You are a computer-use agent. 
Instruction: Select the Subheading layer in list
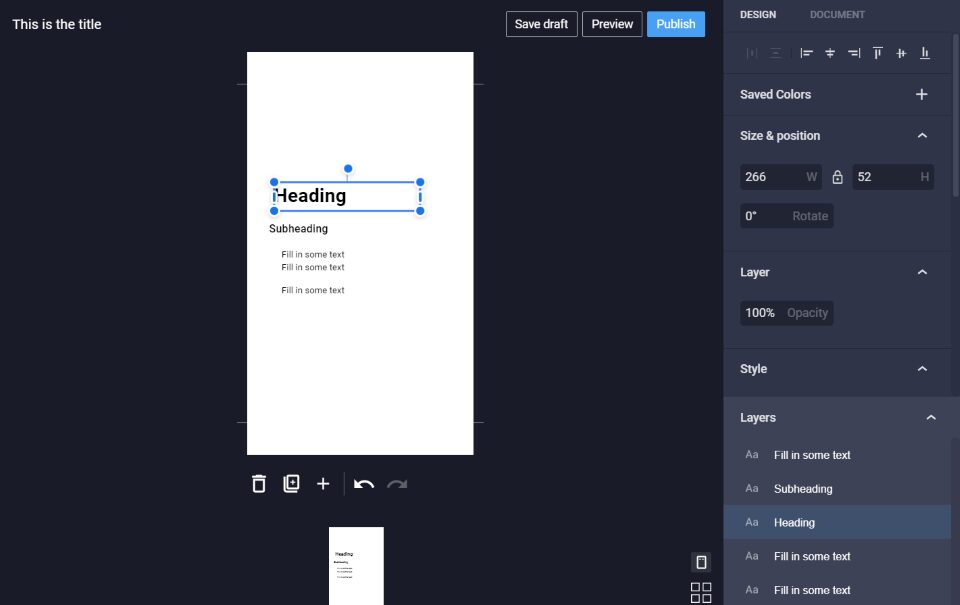(837, 489)
